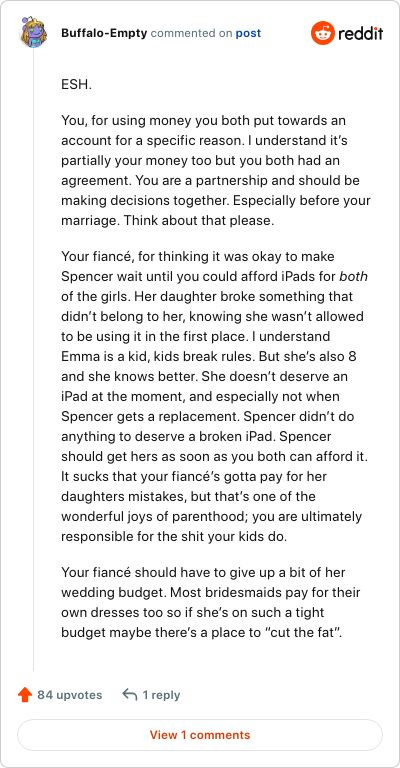400x768 pixels.
Task: Click the orange Reddit Snoo logo icon
Action: (x=322, y=33)
